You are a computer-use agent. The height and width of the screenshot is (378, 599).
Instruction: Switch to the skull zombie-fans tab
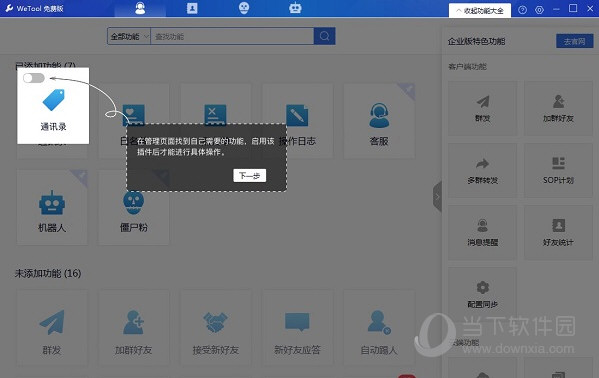coord(244,8)
